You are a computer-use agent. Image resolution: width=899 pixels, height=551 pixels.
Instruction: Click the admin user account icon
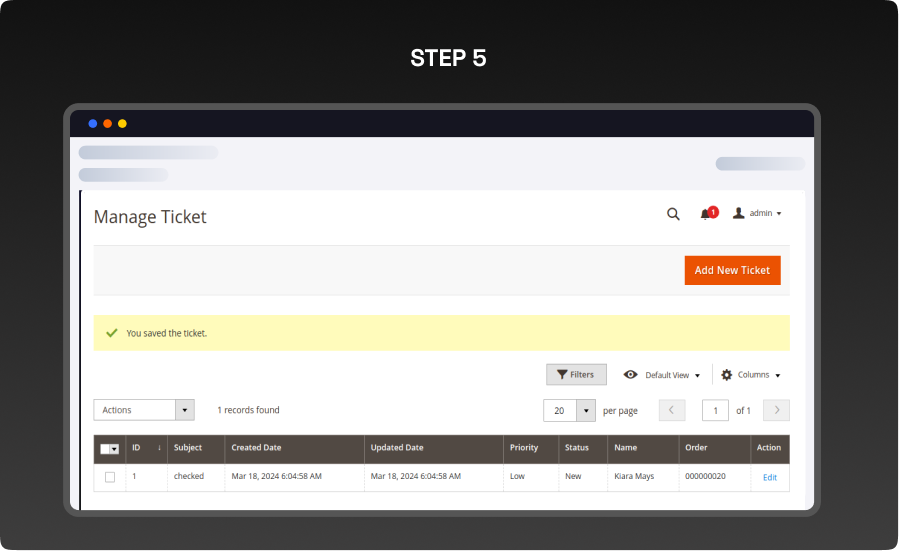(x=739, y=213)
